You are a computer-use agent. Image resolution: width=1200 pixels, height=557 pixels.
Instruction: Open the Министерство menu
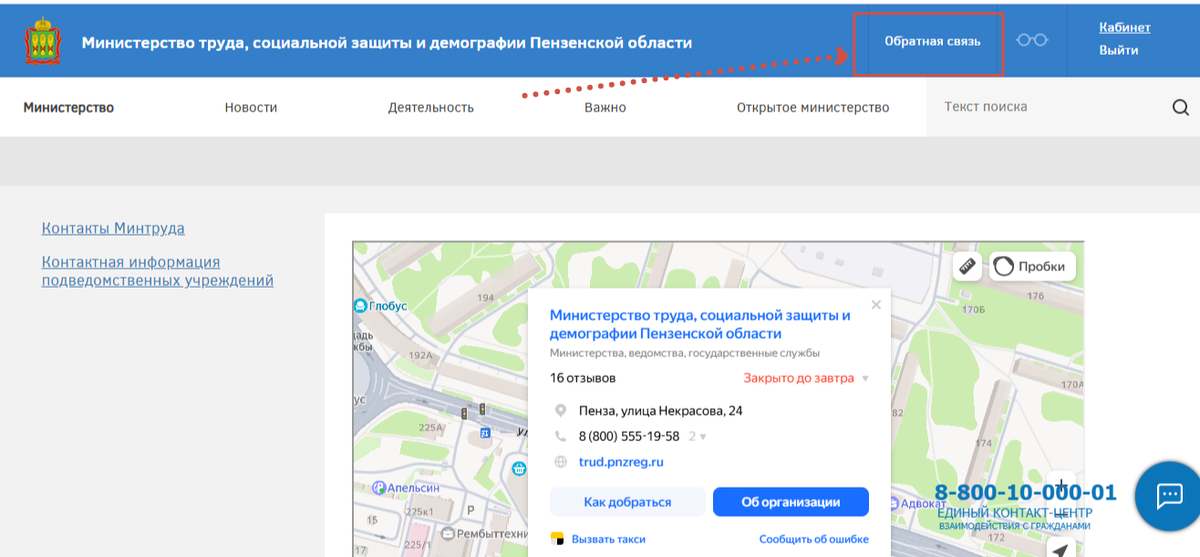point(69,108)
